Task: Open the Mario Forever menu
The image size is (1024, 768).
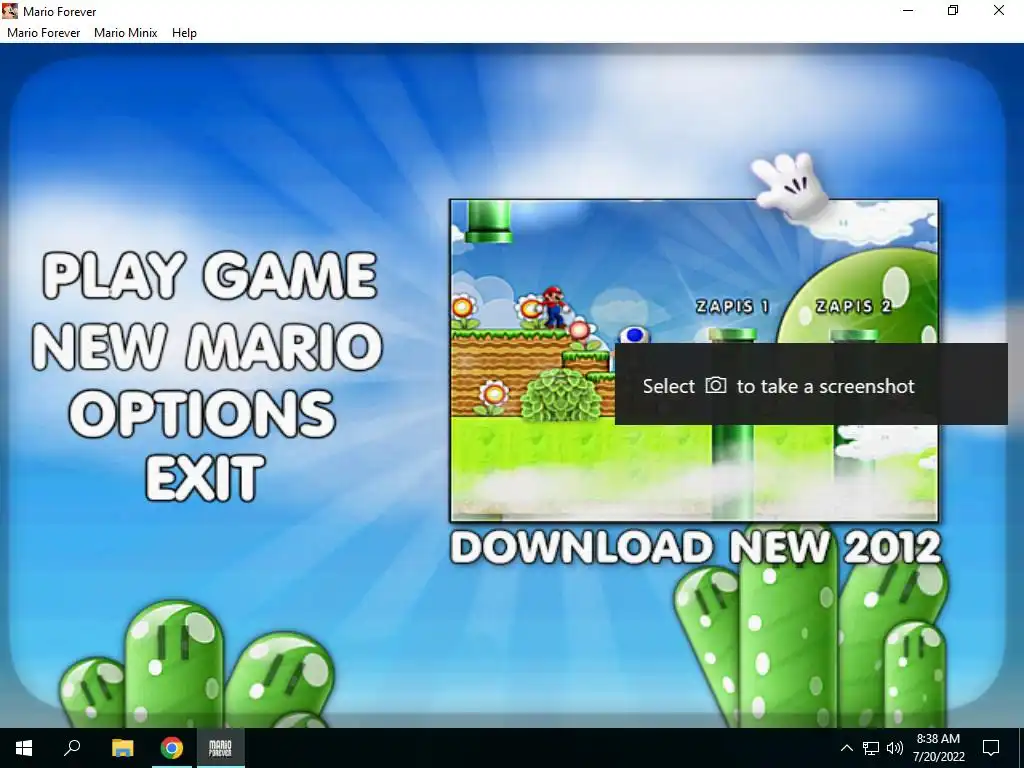Action: (x=43, y=33)
